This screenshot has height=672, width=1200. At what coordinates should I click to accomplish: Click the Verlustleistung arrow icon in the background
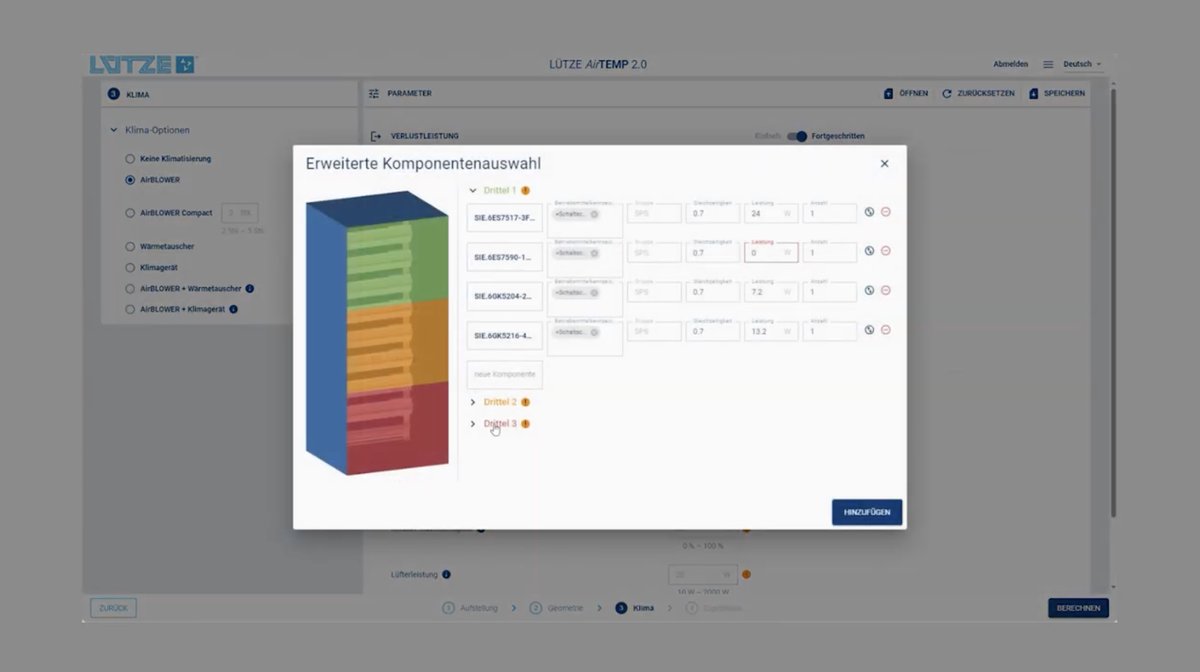[x=376, y=136]
